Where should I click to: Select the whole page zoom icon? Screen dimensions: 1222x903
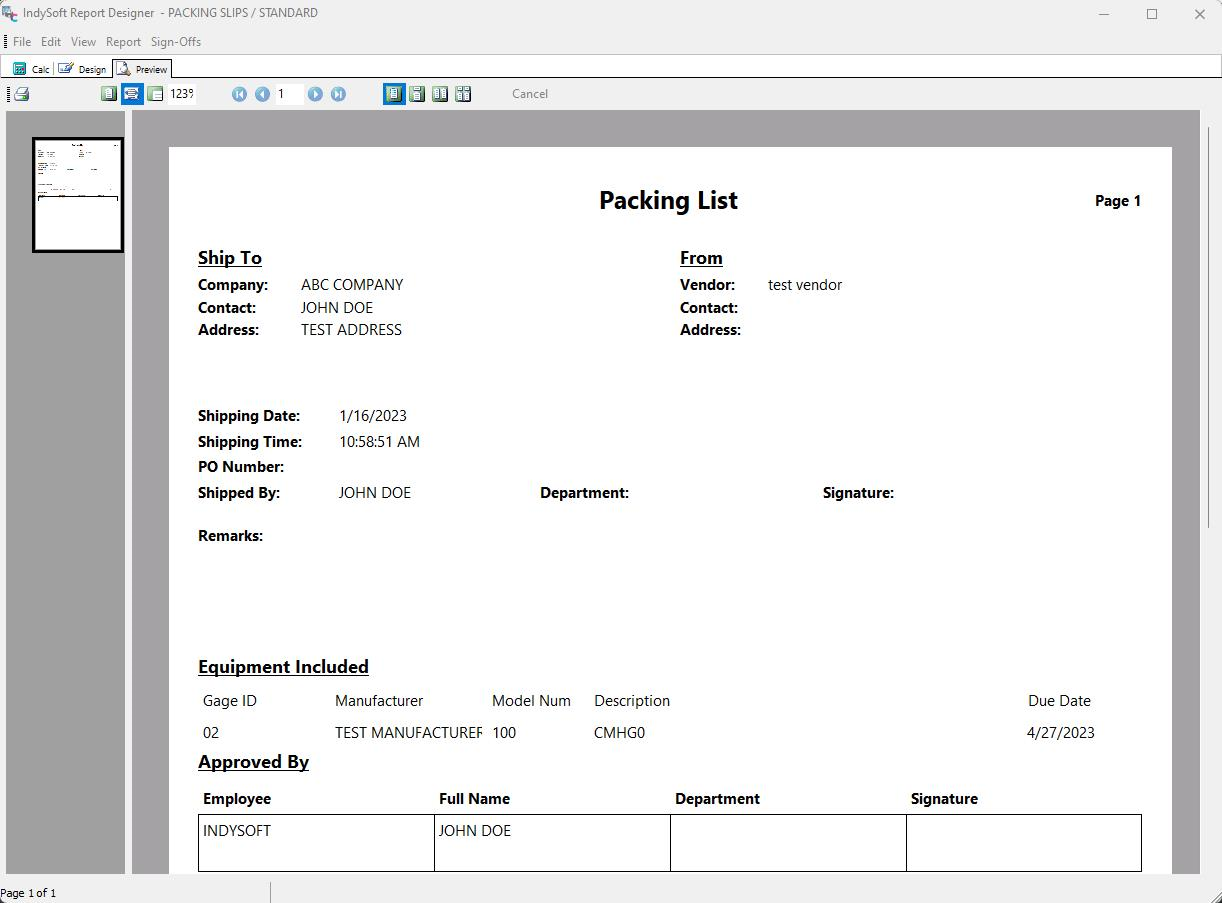[x=109, y=94]
